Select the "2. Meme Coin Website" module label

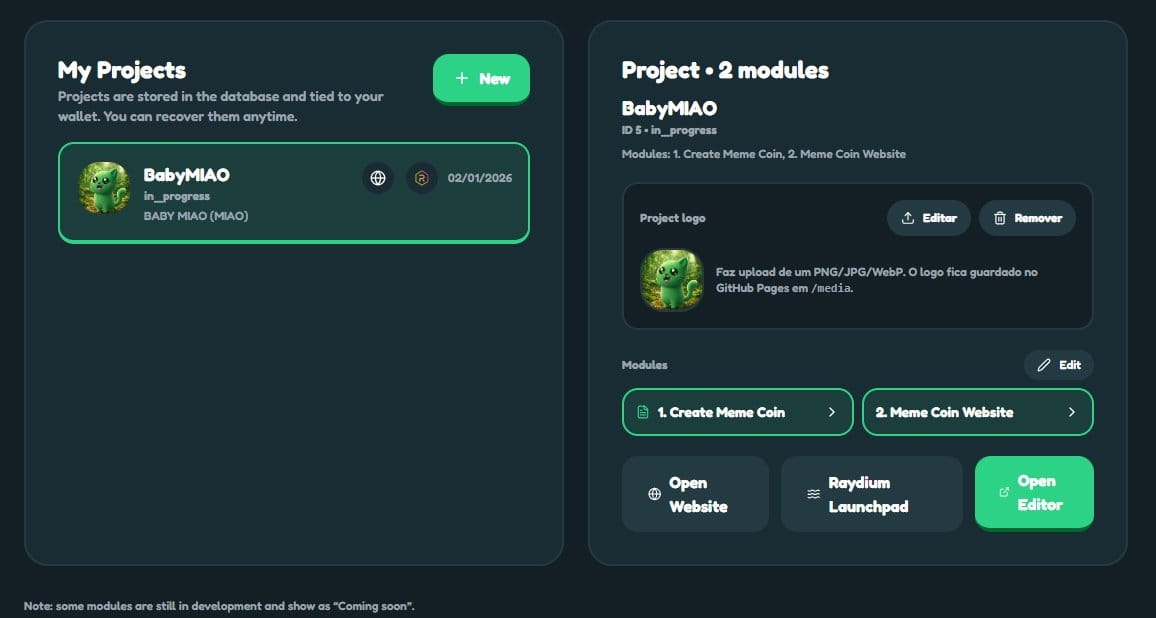tap(944, 412)
